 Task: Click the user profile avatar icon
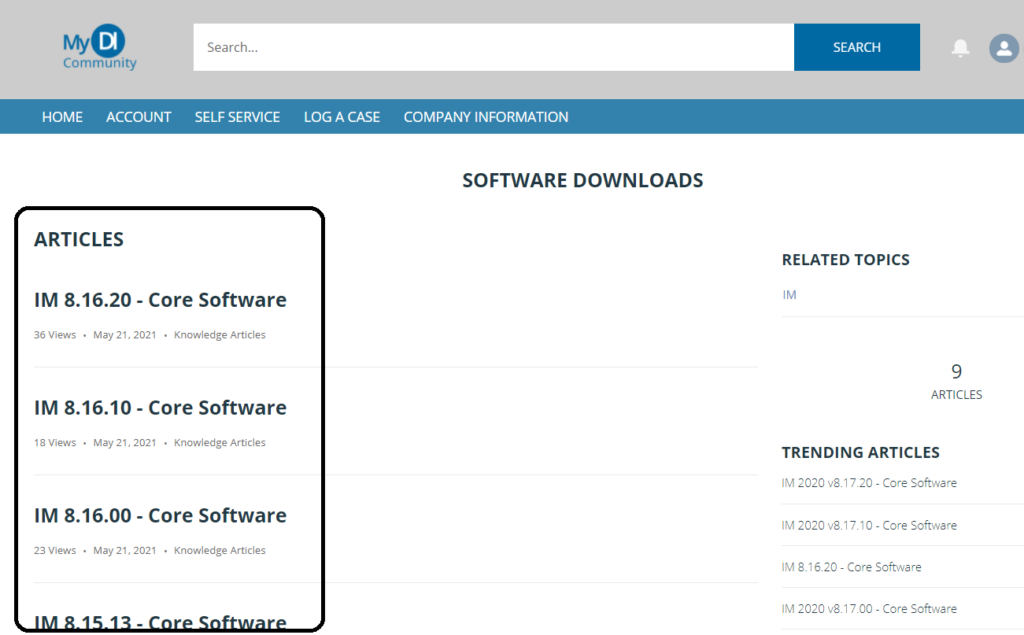point(1003,47)
